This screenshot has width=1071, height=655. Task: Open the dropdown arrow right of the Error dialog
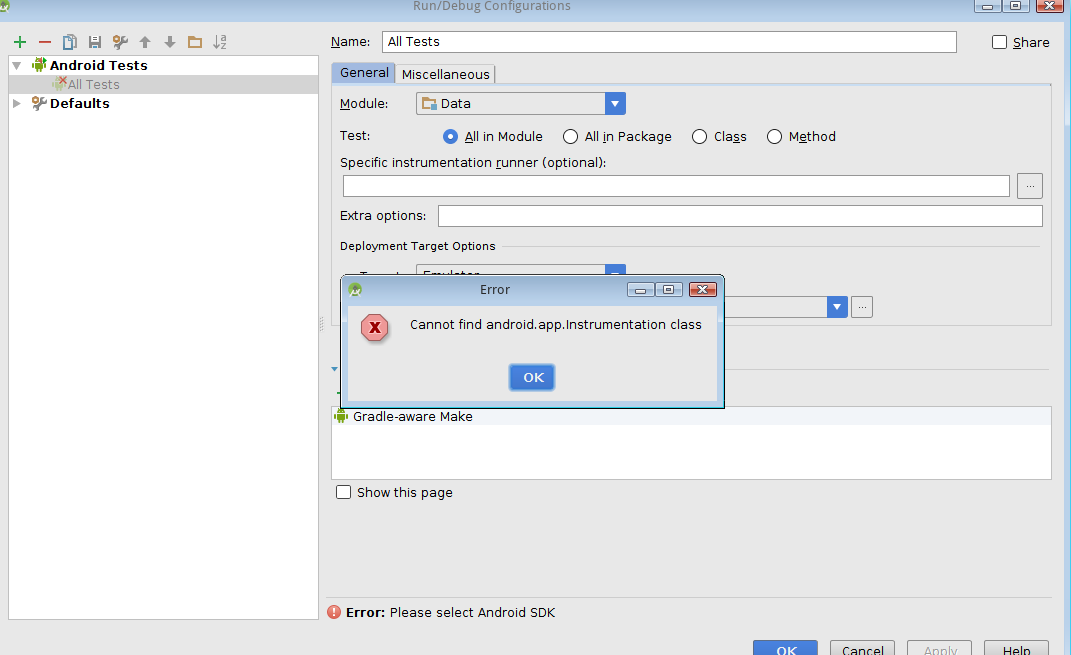(x=837, y=307)
